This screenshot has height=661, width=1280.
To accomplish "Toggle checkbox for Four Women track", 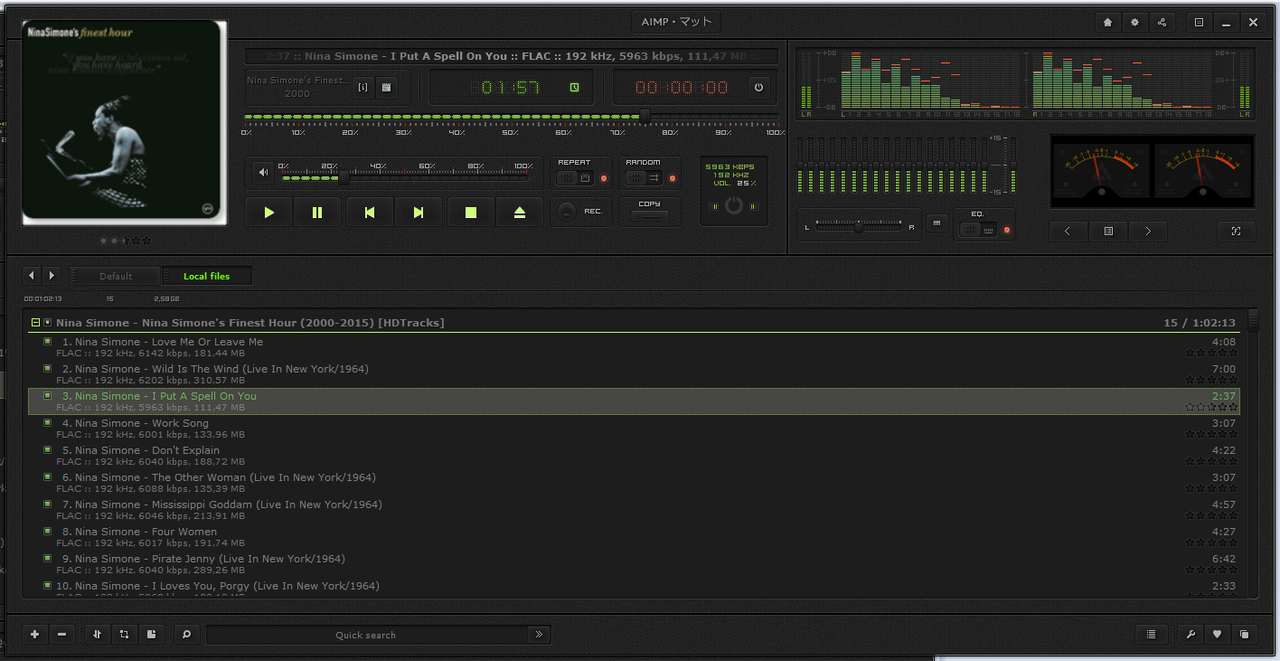I will coord(47,531).
